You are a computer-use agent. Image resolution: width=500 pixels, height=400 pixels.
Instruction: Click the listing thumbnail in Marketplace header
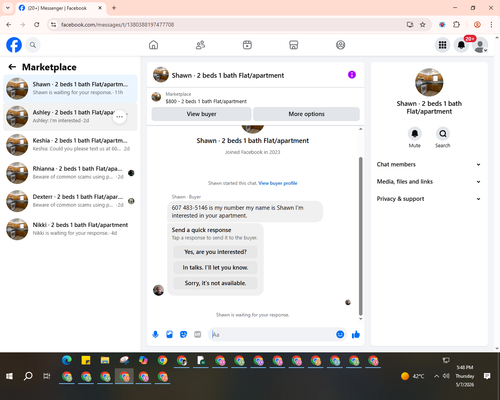coord(156,97)
